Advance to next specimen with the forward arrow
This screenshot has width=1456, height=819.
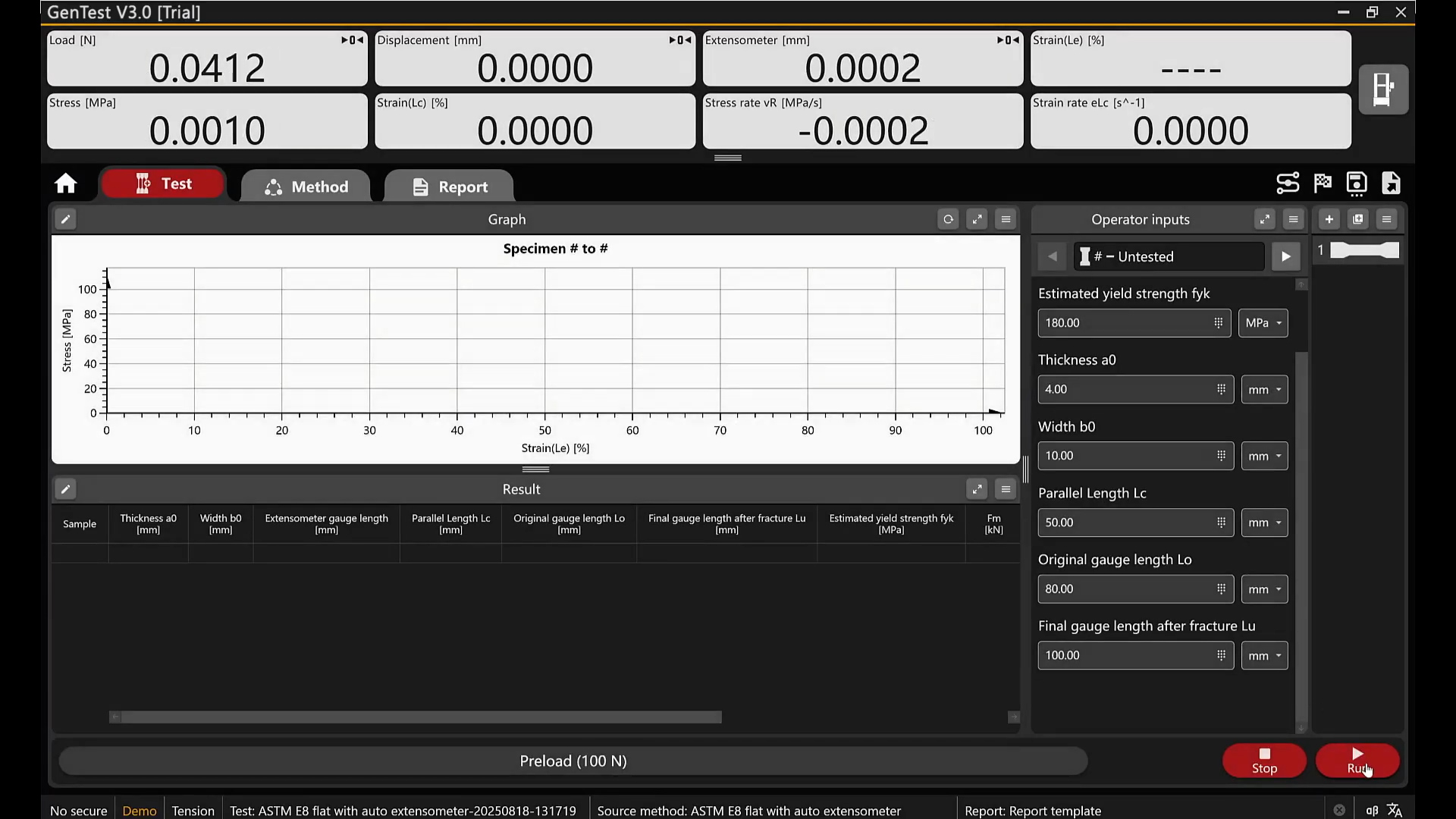(x=1286, y=256)
